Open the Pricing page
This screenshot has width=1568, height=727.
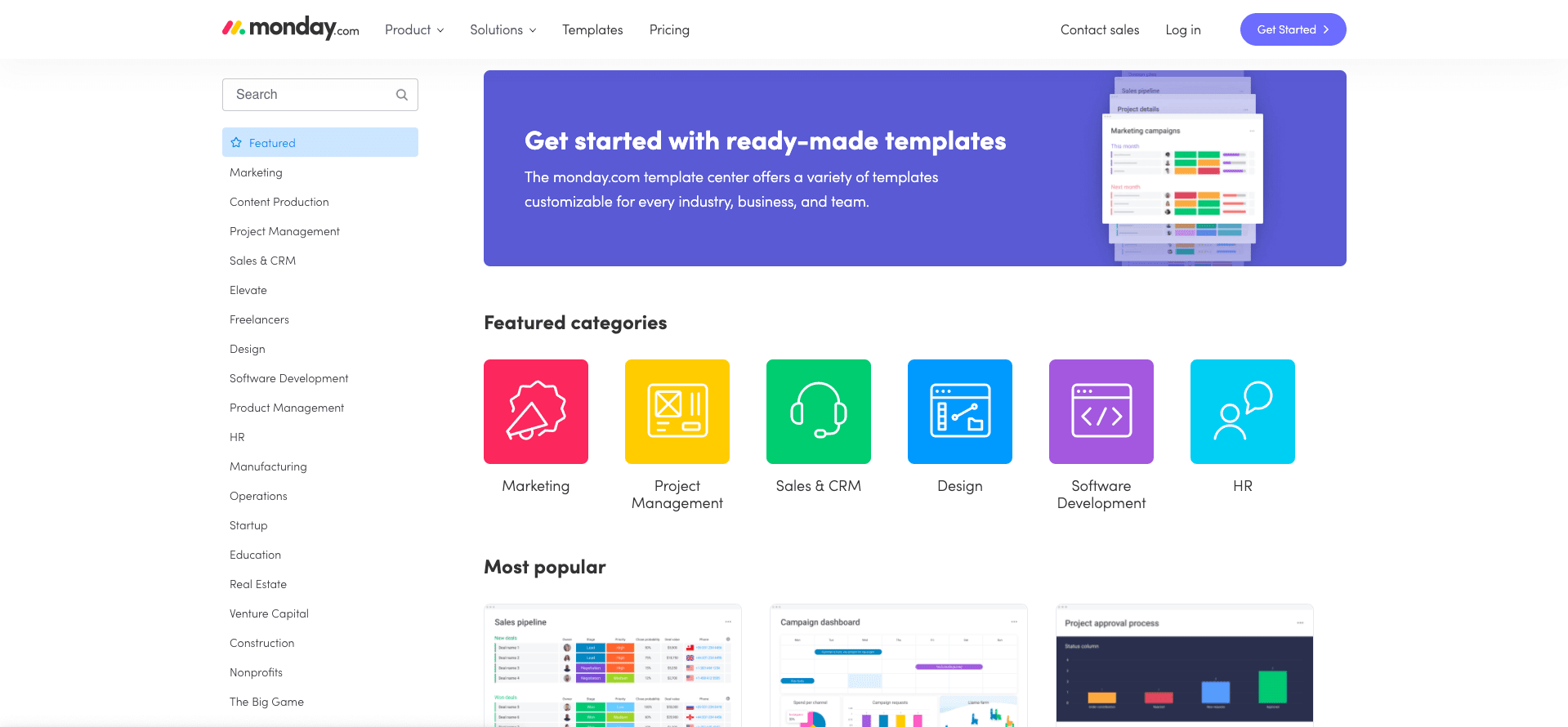[x=669, y=29]
